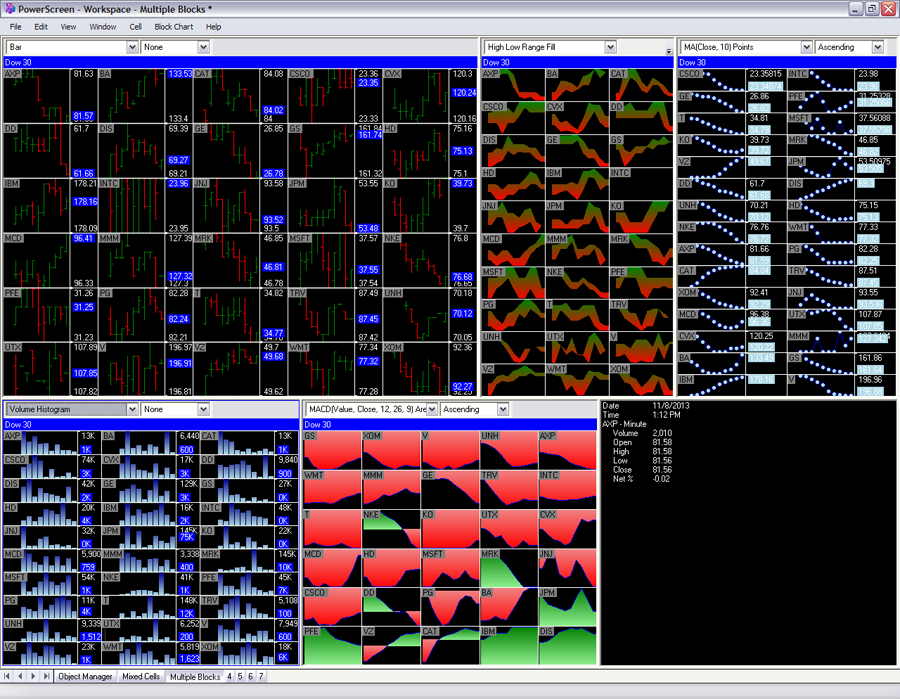Open the Volume Histogram dropdown
Screen dimensions: 900x699
132,409
